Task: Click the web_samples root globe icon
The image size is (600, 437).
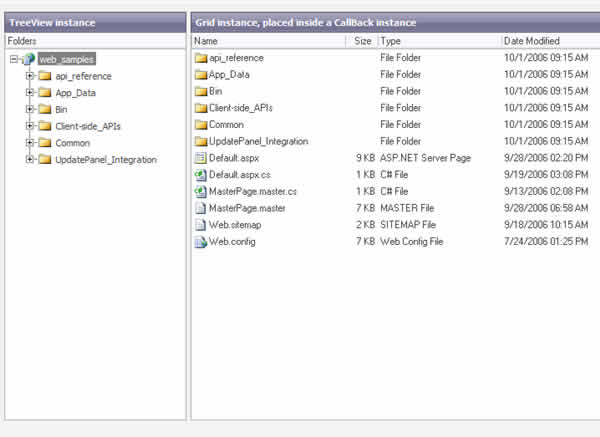Action: 28,60
